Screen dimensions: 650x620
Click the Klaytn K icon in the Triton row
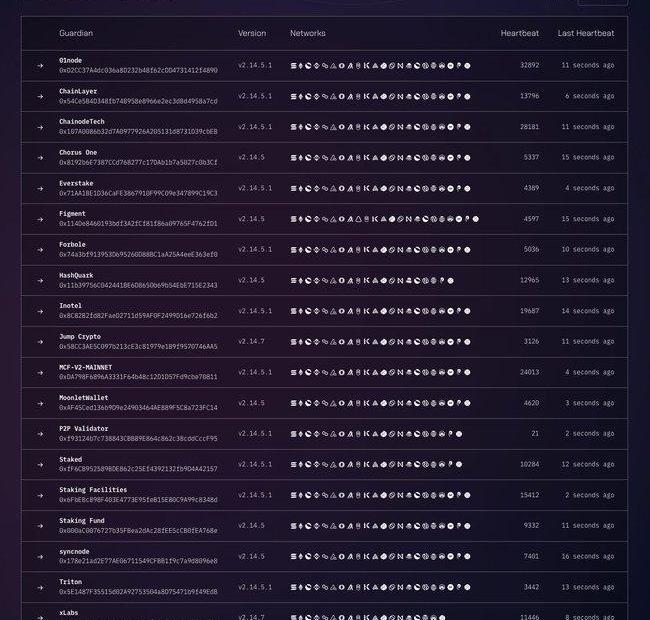[369, 588]
